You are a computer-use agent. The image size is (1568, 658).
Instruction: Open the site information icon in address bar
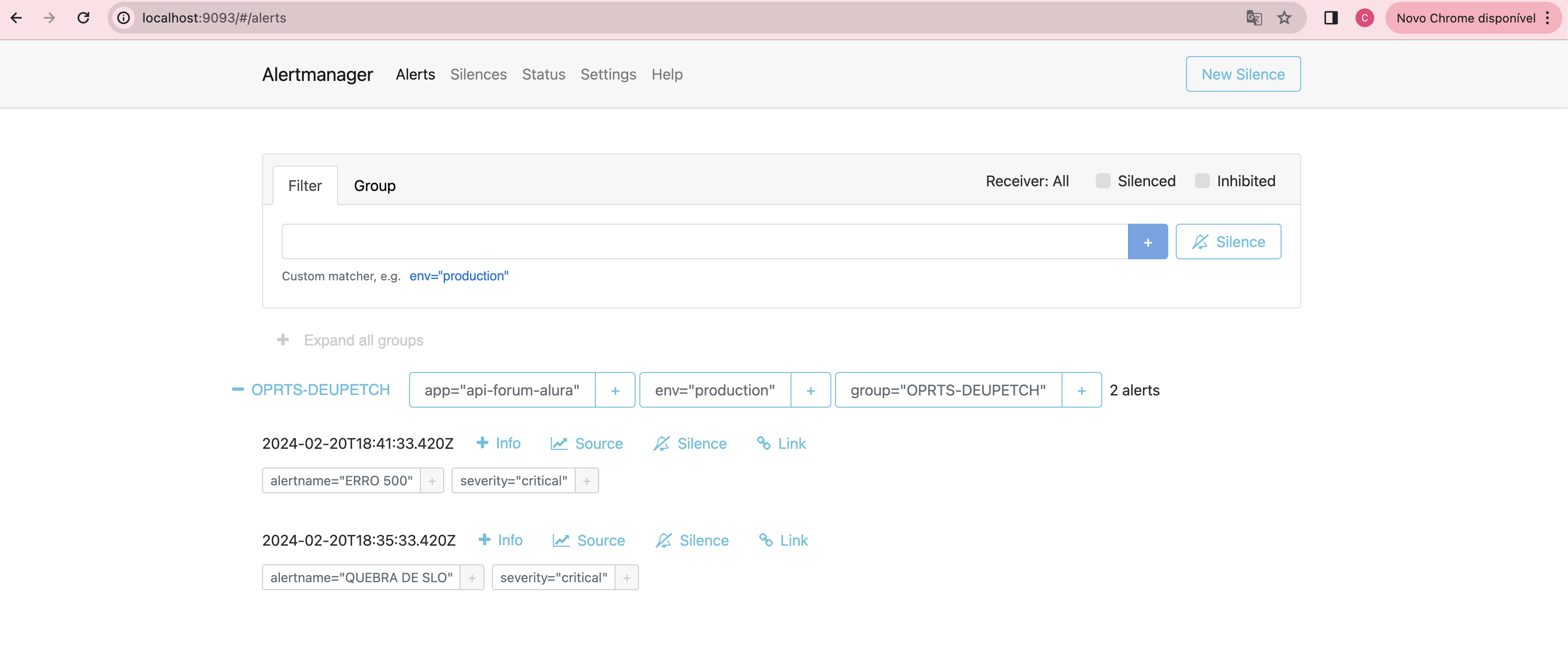(124, 18)
